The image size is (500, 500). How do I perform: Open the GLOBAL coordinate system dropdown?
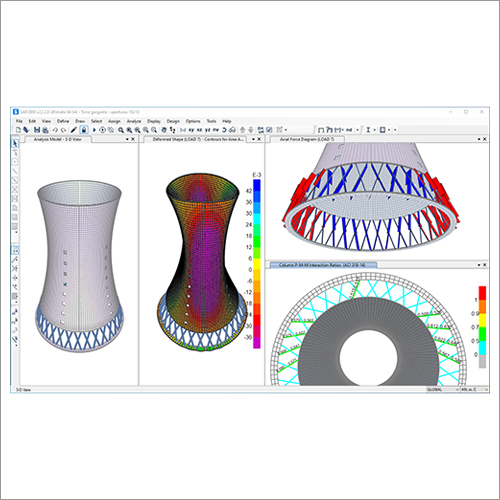pos(443,389)
